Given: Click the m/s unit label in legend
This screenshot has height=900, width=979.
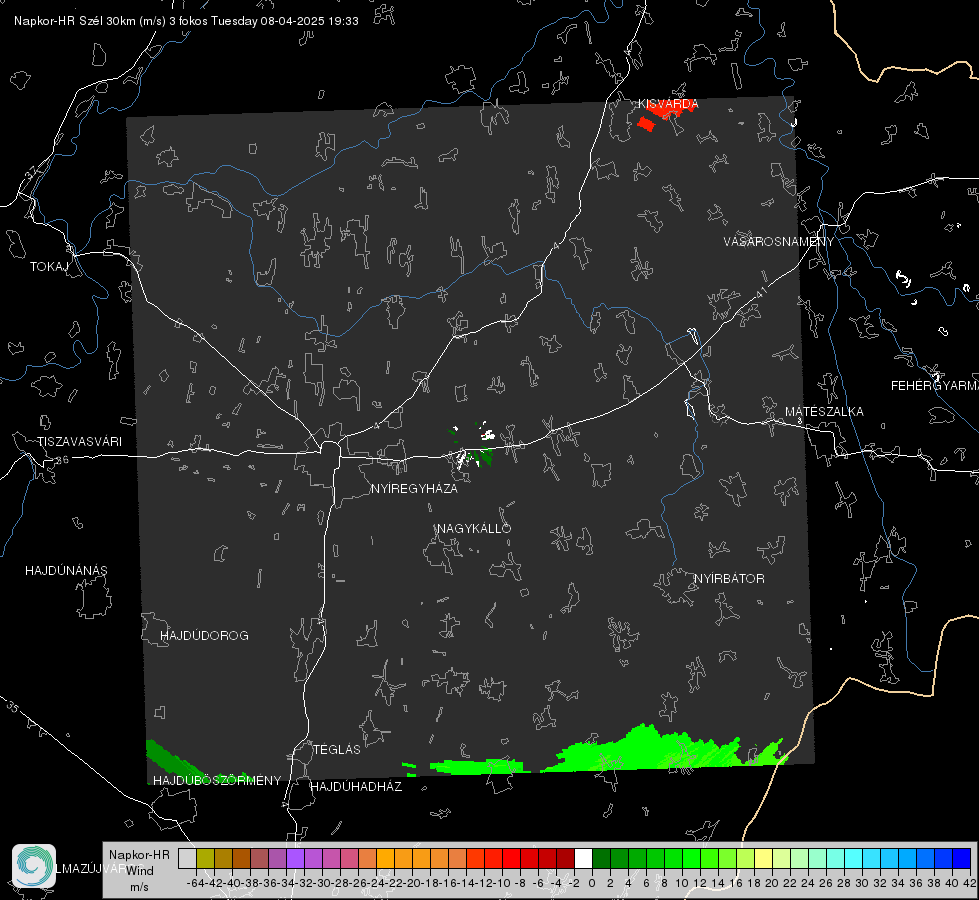Looking at the screenshot, I should click(139, 887).
